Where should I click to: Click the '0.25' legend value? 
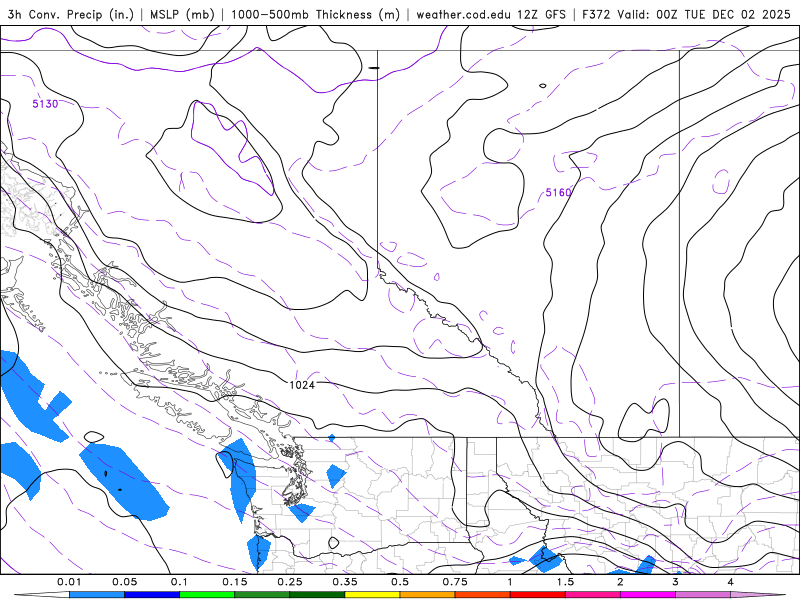[x=290, y=582]
